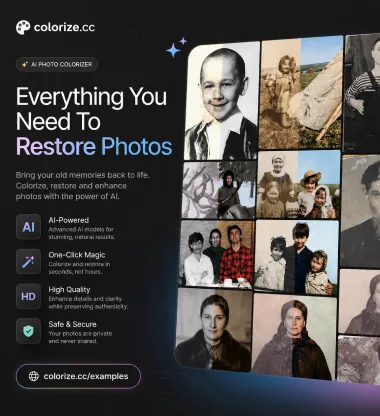Open the woman with three children photo
Image resolution: width=380 pixels, height=416 pixels.
point(299,184)
